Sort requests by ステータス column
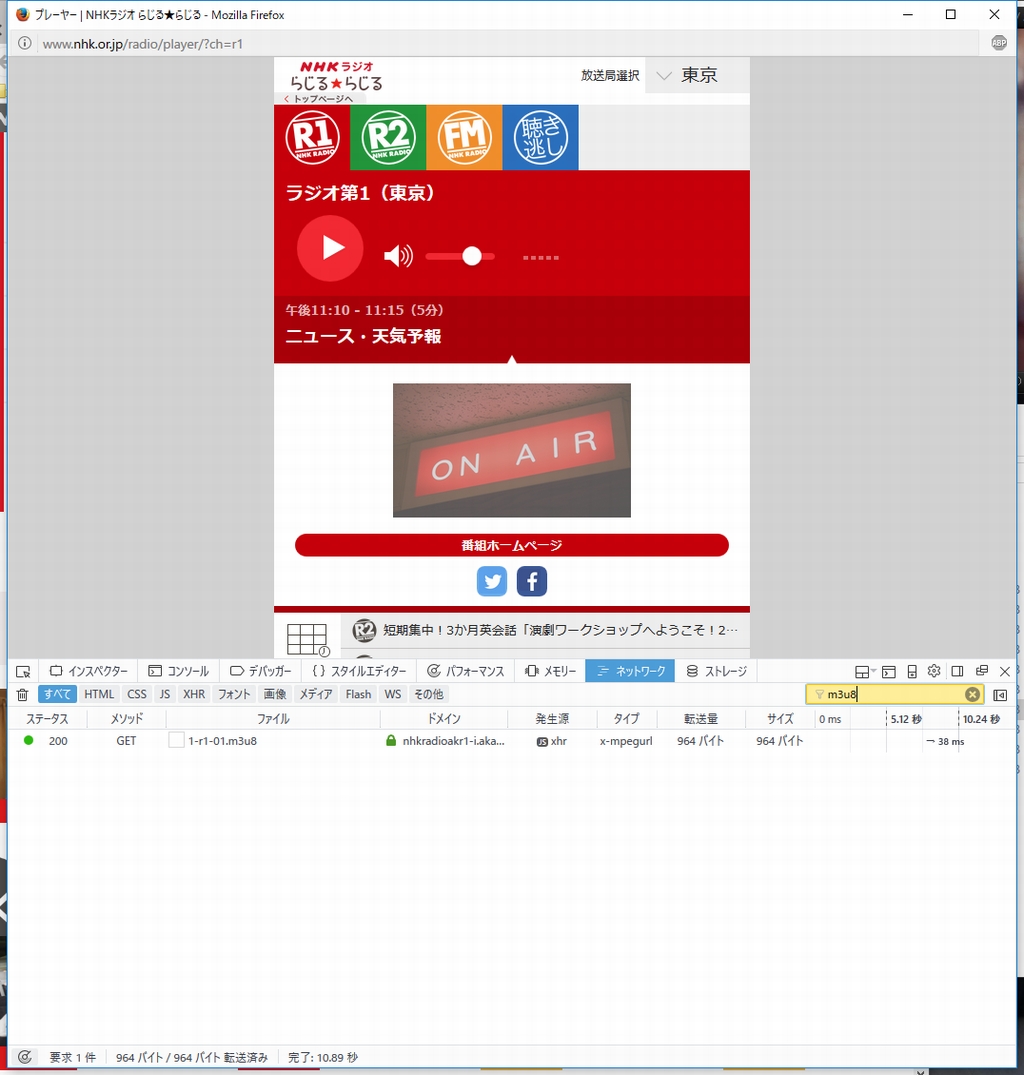The image size is (1024, 1075). 47,718
